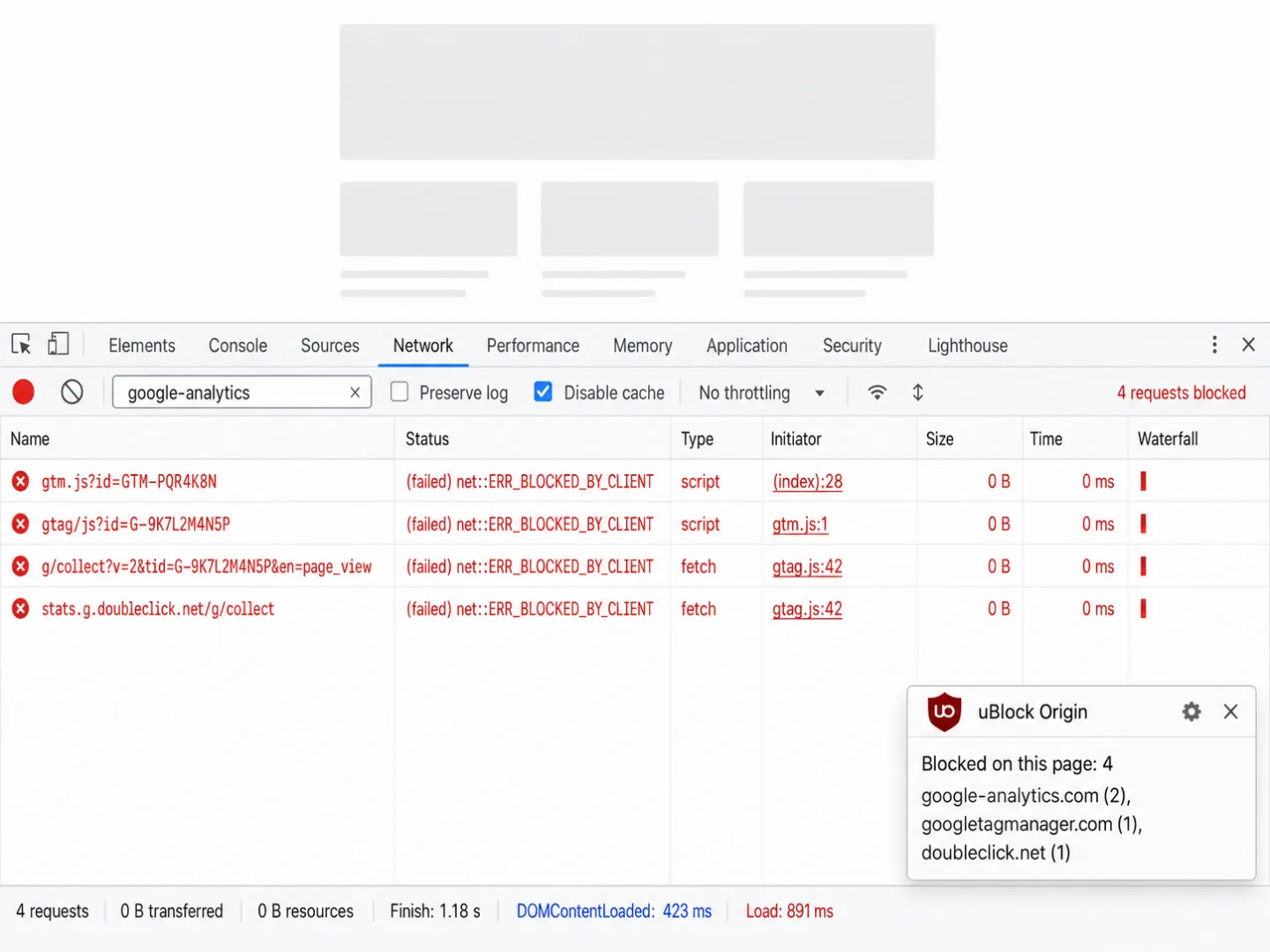Screen dimensions: 1270x952
Task: Click waterfall bar of gtm.js row
Action: 1143,481
